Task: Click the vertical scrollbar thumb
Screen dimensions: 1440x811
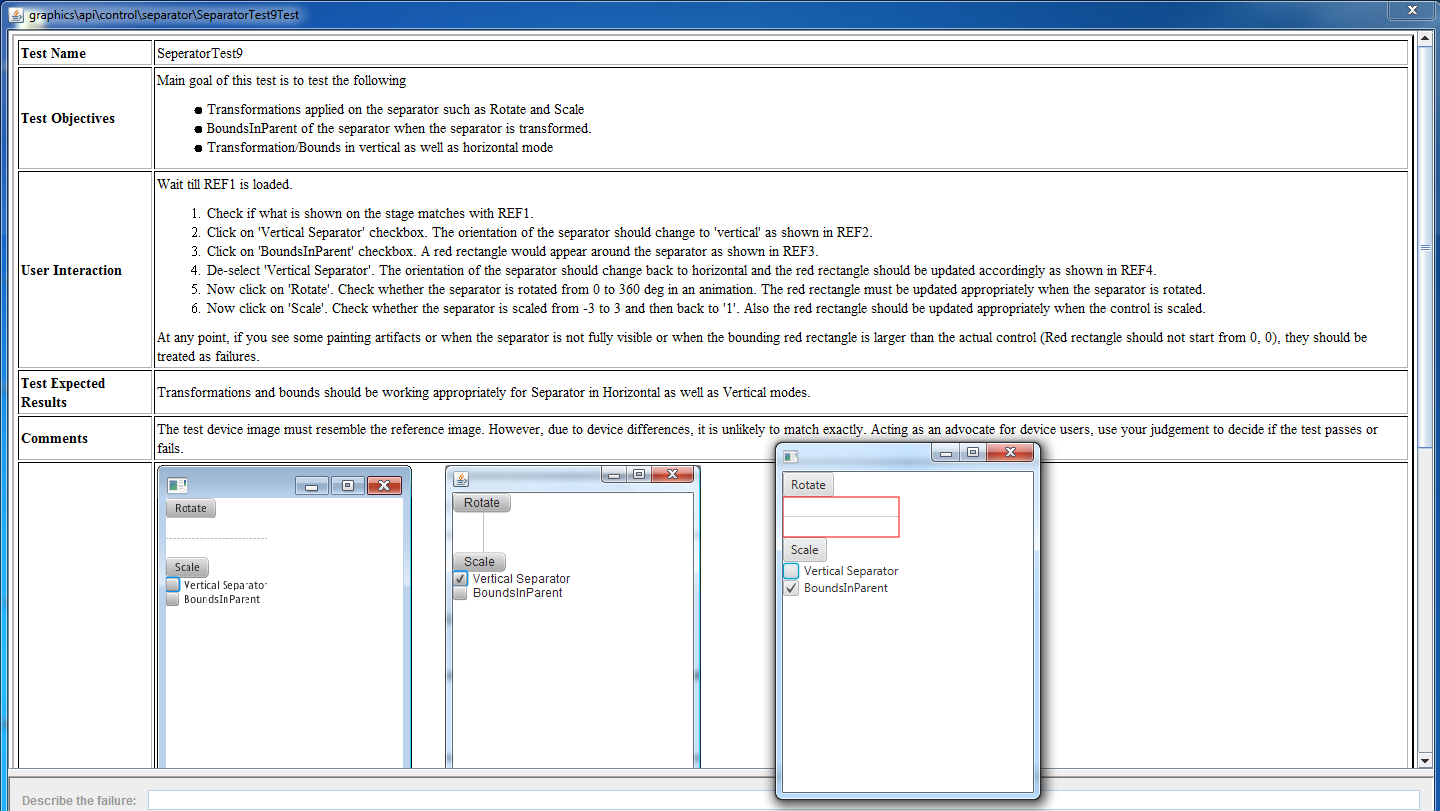Action: click(x=1424, y=245)
